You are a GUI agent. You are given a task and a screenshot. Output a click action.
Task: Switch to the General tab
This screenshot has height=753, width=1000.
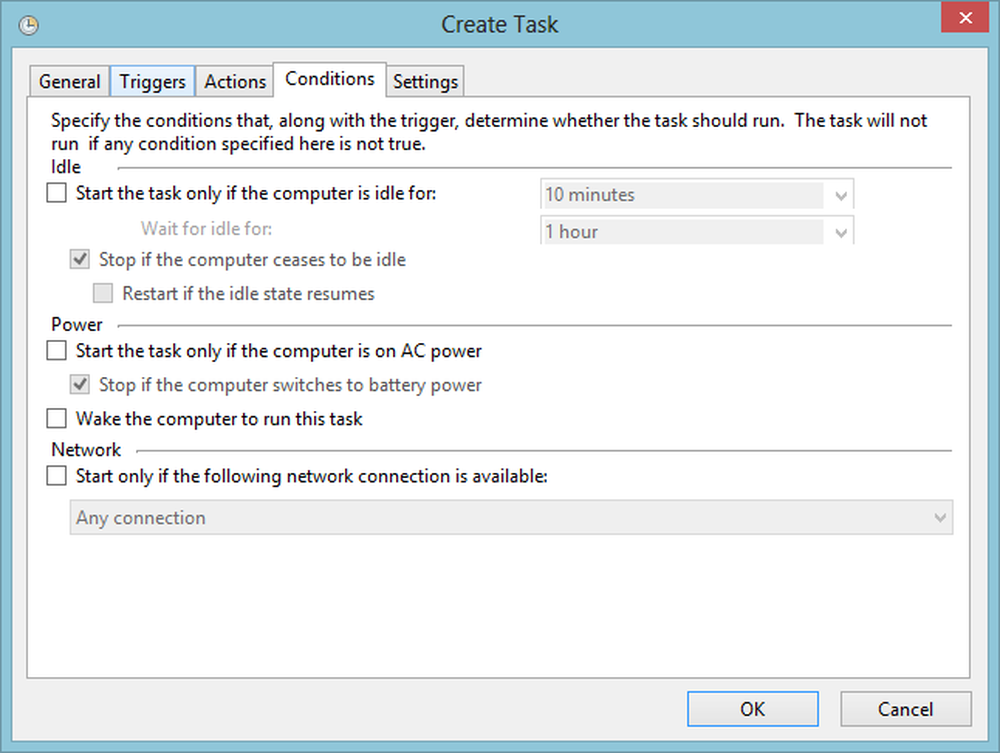tap(70, 82)
